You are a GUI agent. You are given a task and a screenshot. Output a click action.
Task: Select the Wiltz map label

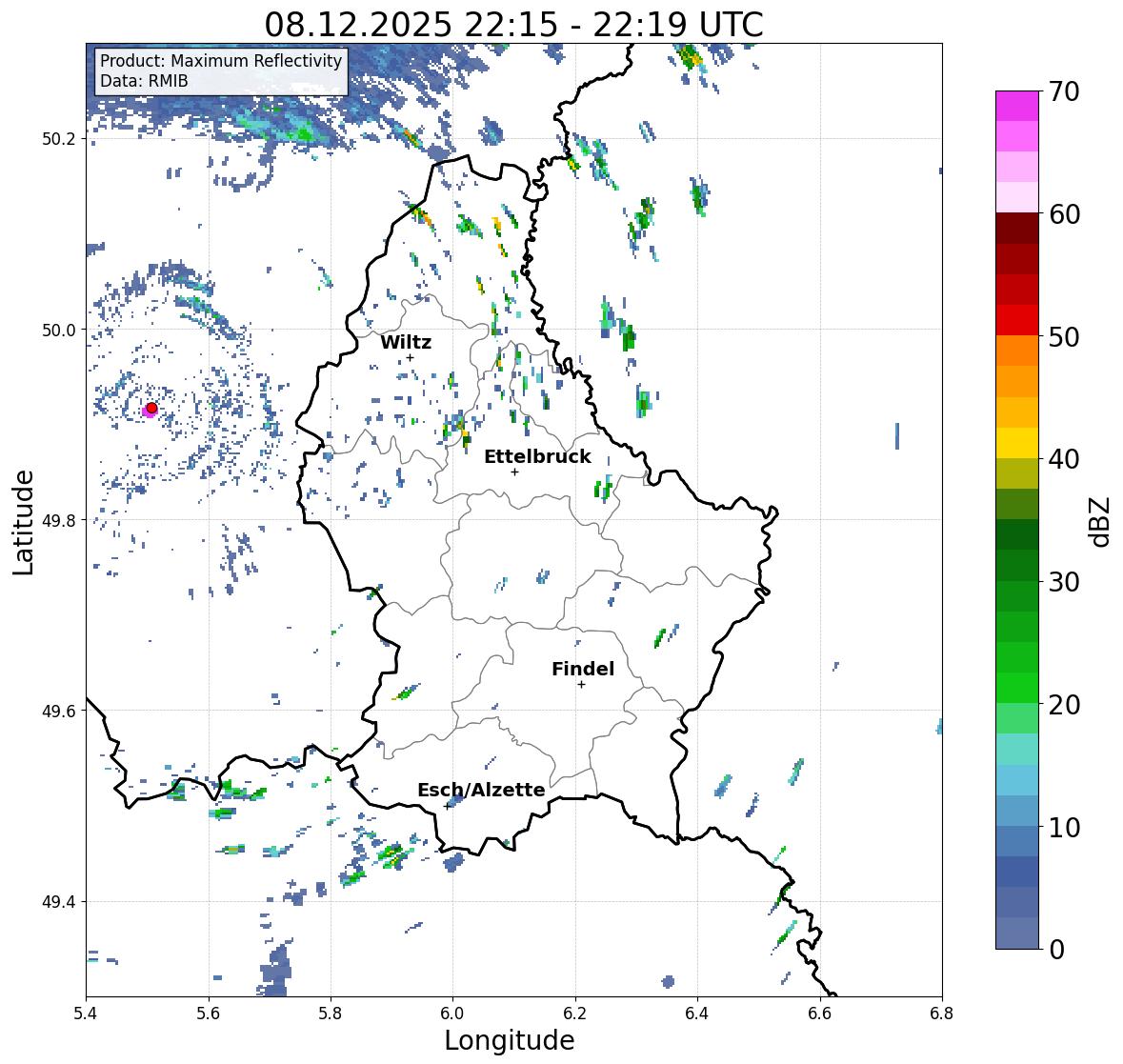click(x=406, y=342)
